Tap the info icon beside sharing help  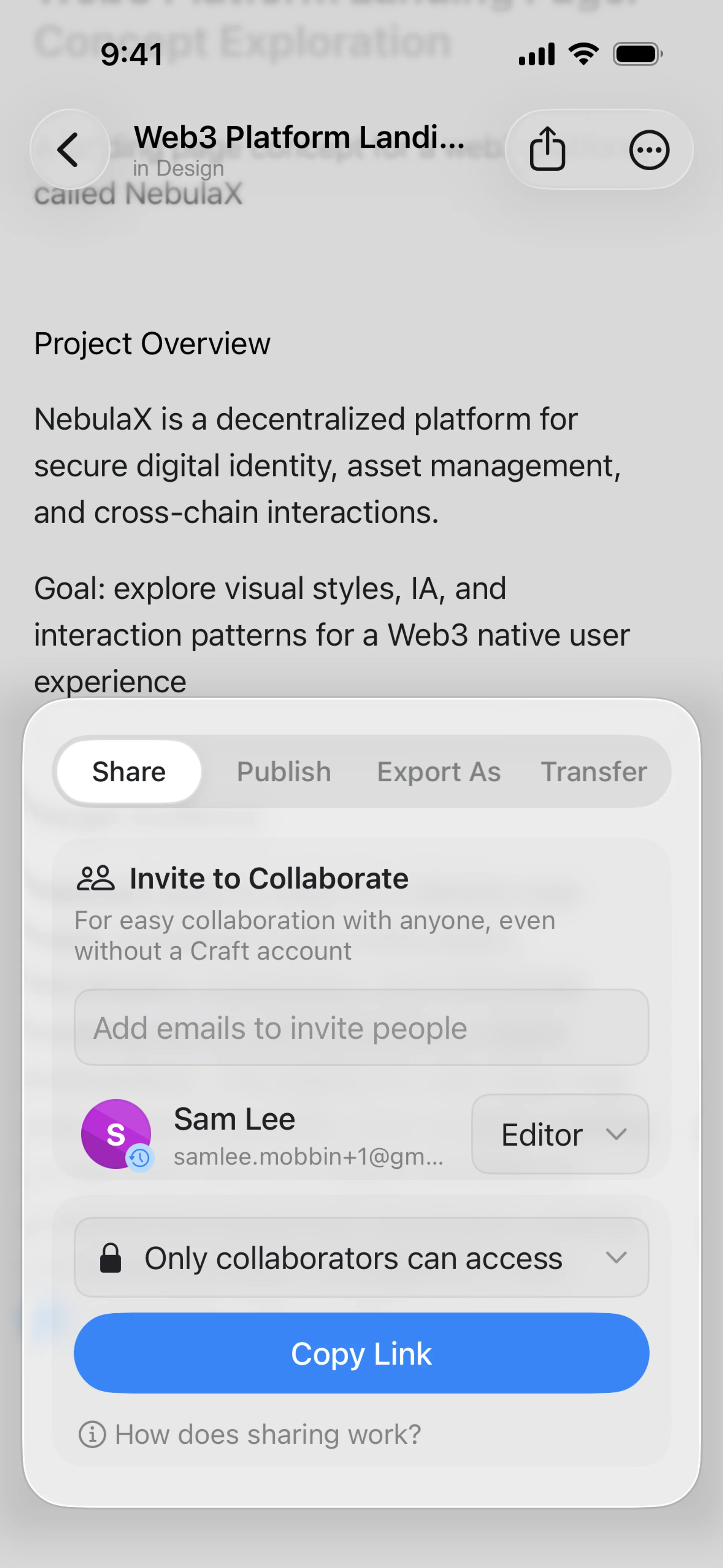[93, 1434]
